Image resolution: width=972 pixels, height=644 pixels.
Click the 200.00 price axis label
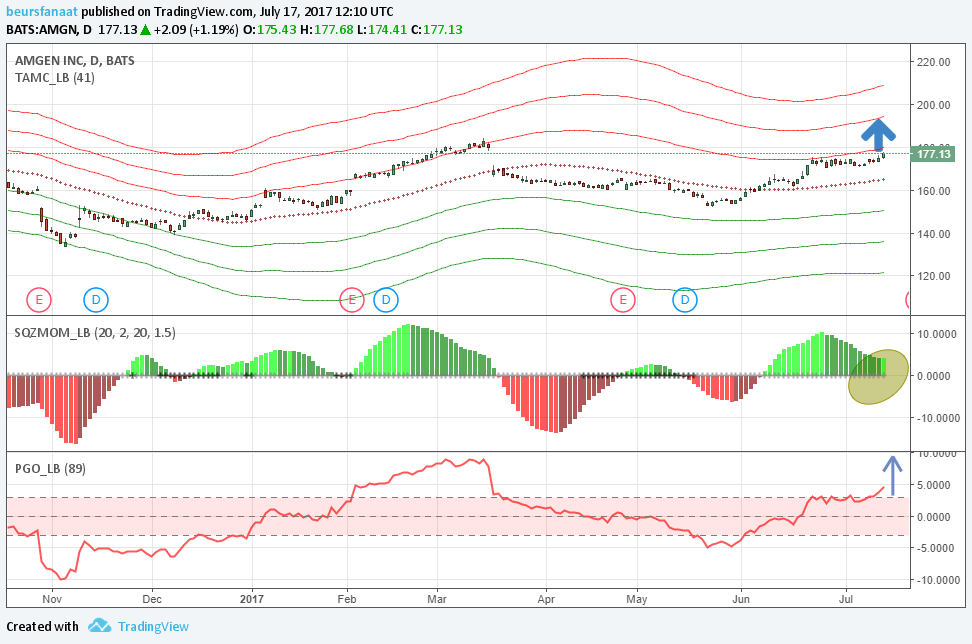pyautogui.click(x=934, y=105)
